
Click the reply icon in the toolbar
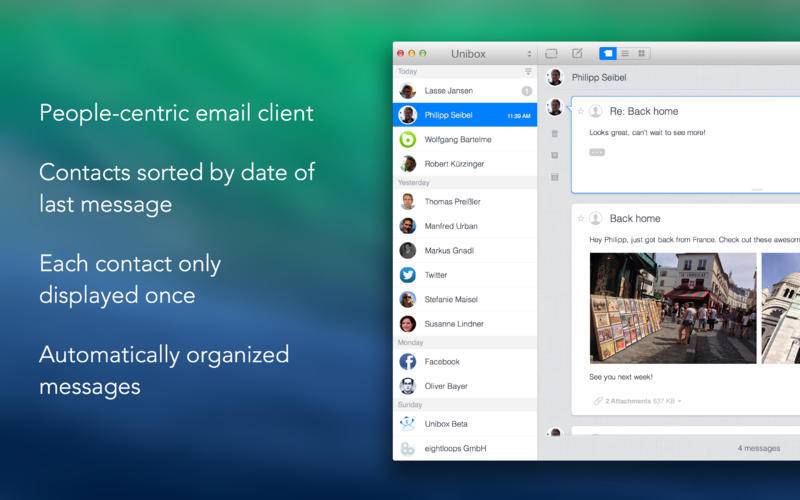tap(551, 53)
